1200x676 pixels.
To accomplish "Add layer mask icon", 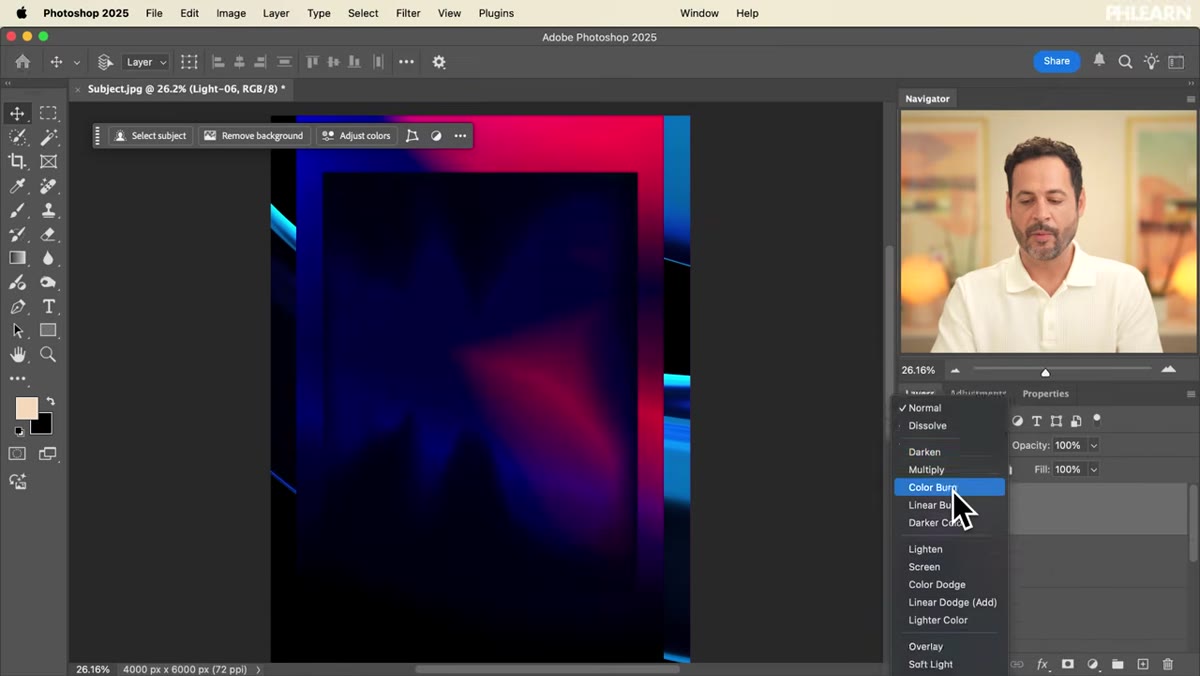I will pyautogui.click(x=1068, y=664).
